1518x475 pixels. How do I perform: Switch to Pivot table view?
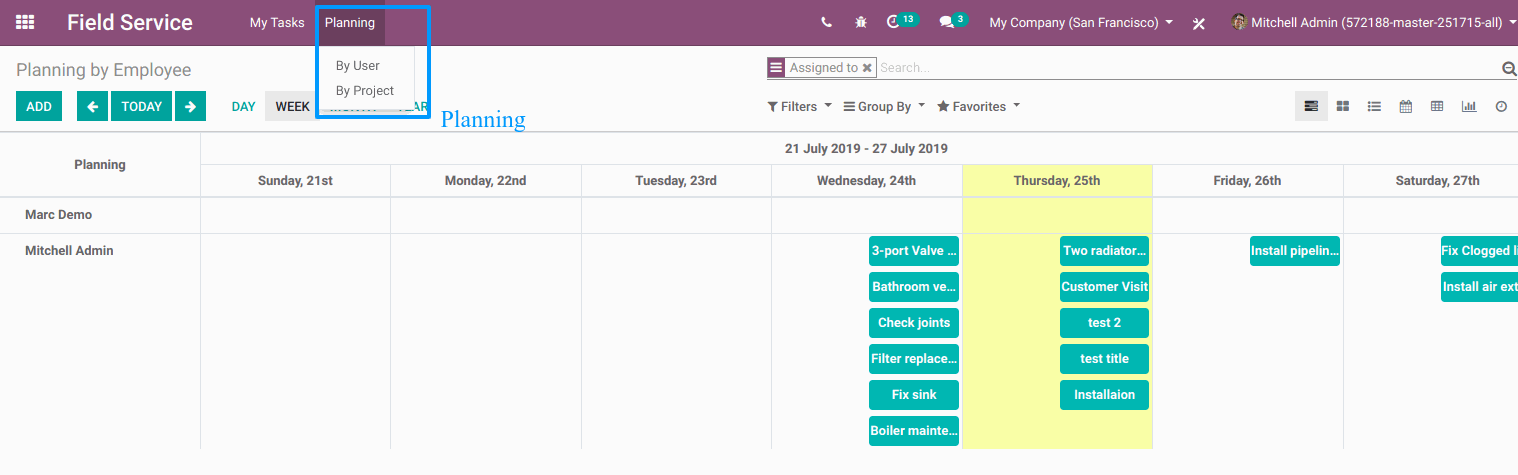point(1437,106)
